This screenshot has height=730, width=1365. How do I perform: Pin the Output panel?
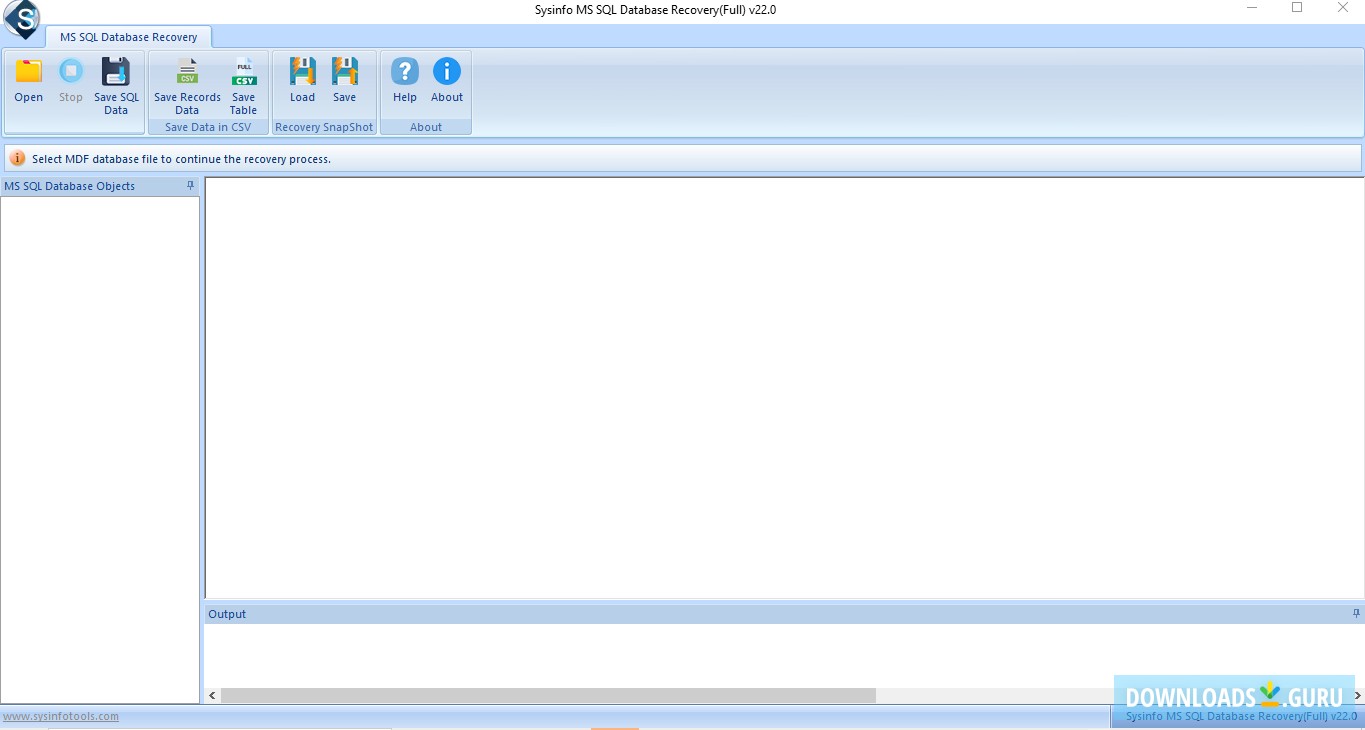tap(1355, 613)
